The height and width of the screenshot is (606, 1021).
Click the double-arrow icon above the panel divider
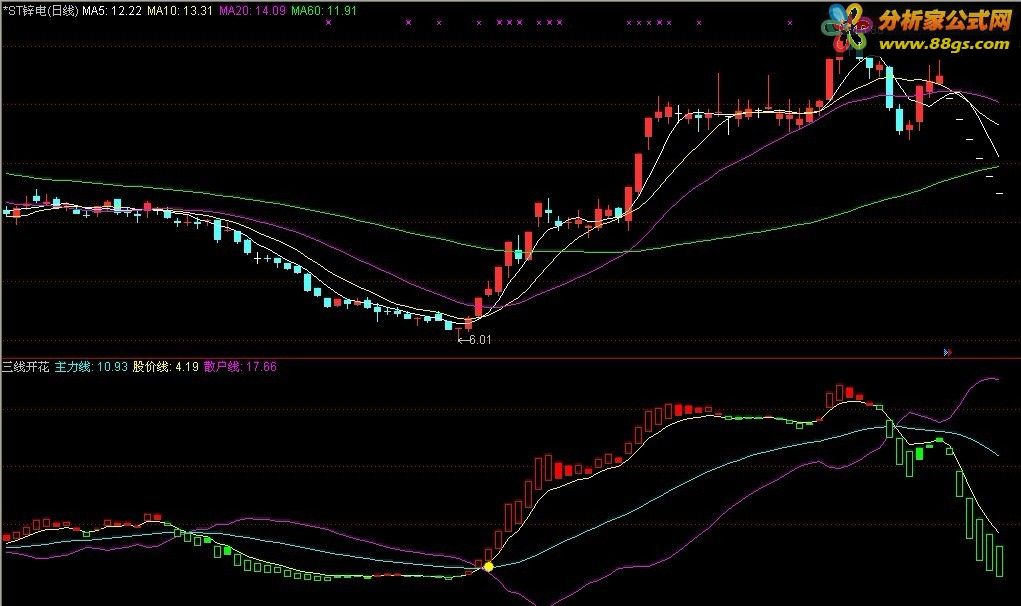click(x=948, y=352)
